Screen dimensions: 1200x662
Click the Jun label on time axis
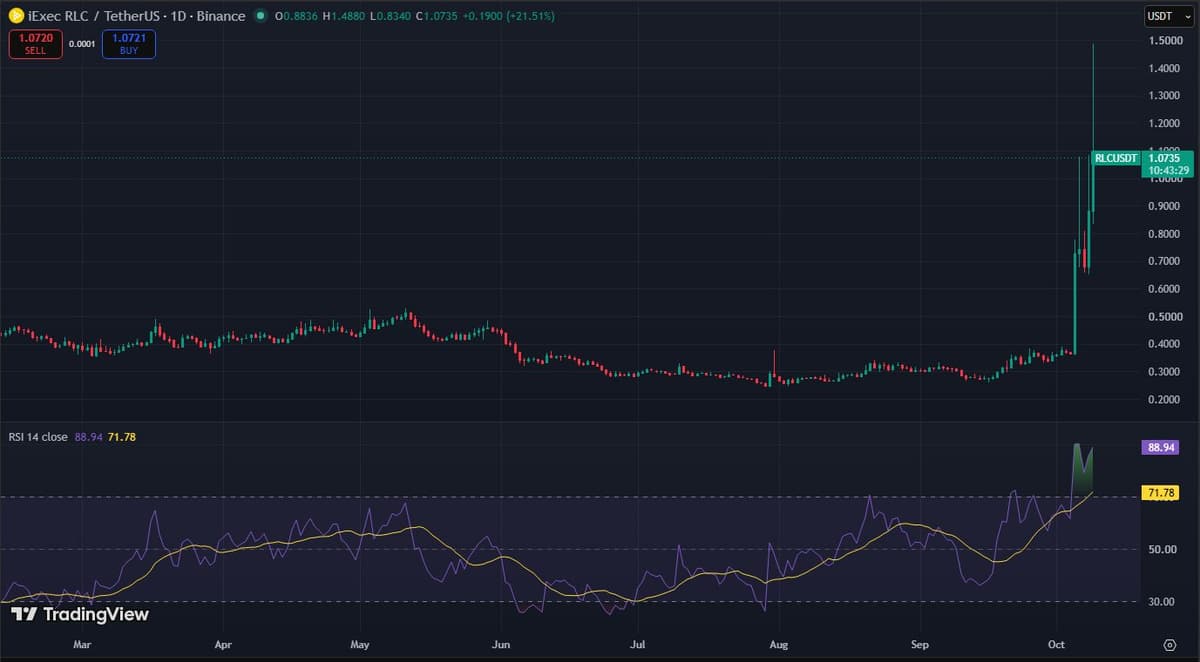[502, 645]
